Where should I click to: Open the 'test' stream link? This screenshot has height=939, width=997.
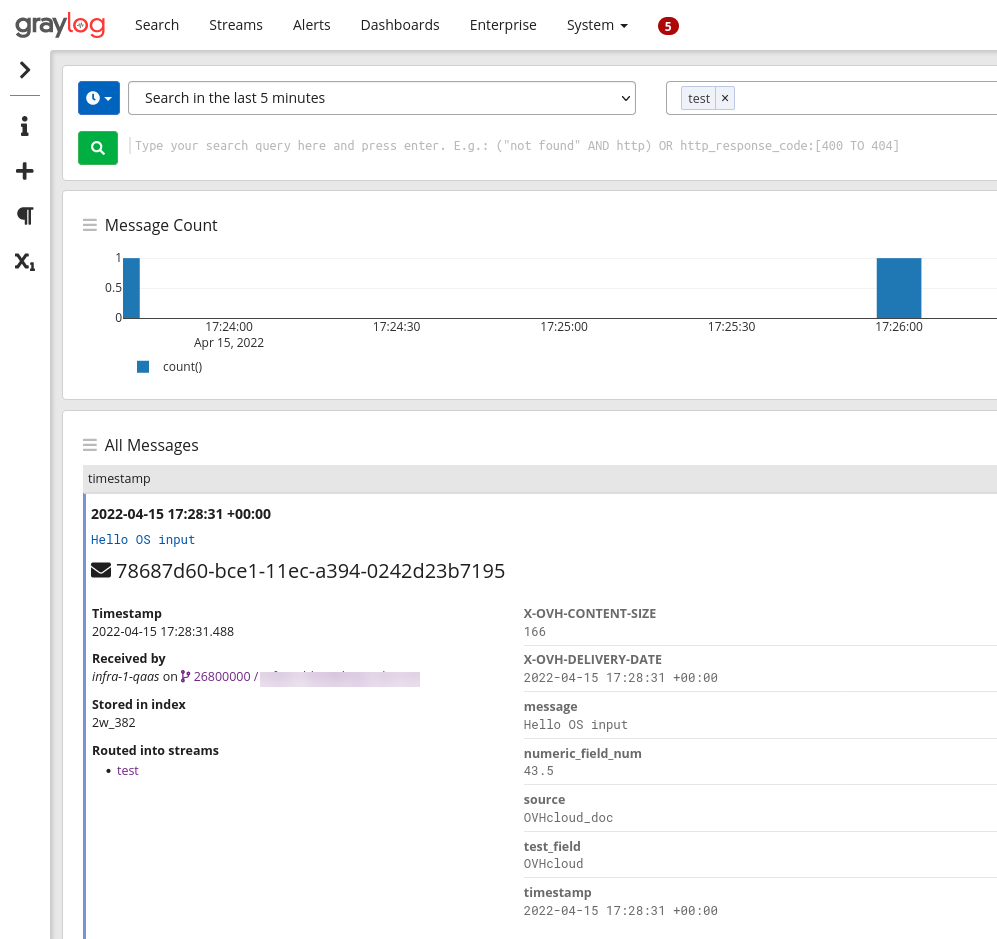pos(128,771)
